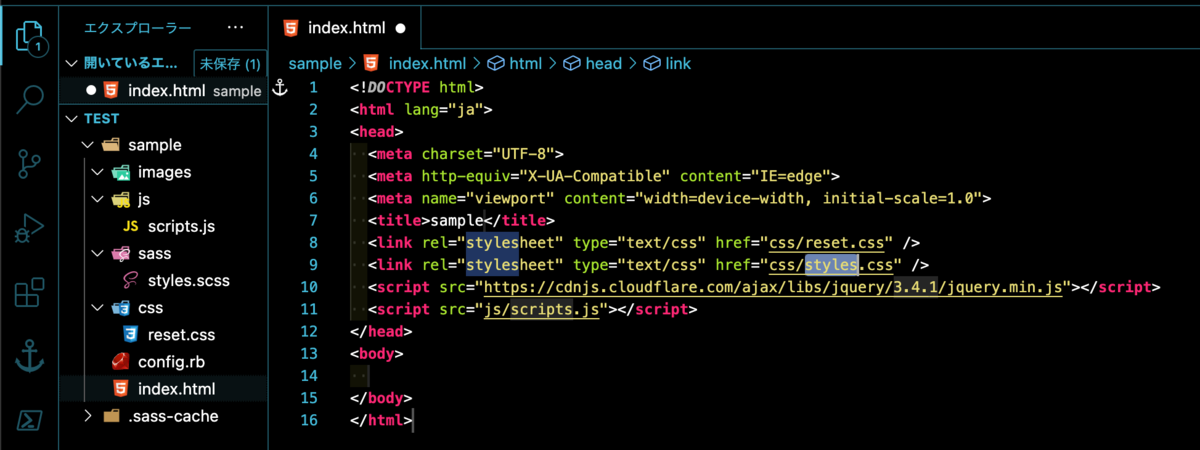Viewport: 1200px width, 450px height.
Task: Collapse the images folder chevron
Action: 97,172
